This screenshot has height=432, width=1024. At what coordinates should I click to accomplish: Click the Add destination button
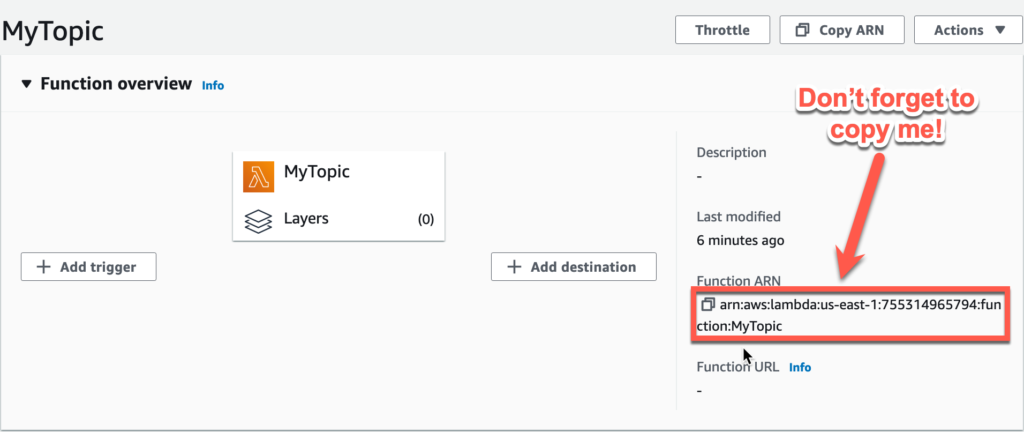573,267
